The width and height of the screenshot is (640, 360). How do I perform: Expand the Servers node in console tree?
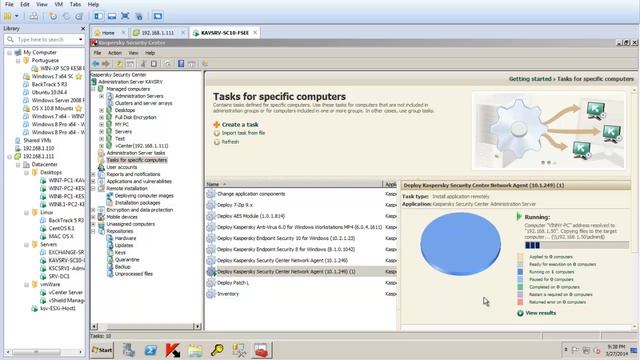101,132
